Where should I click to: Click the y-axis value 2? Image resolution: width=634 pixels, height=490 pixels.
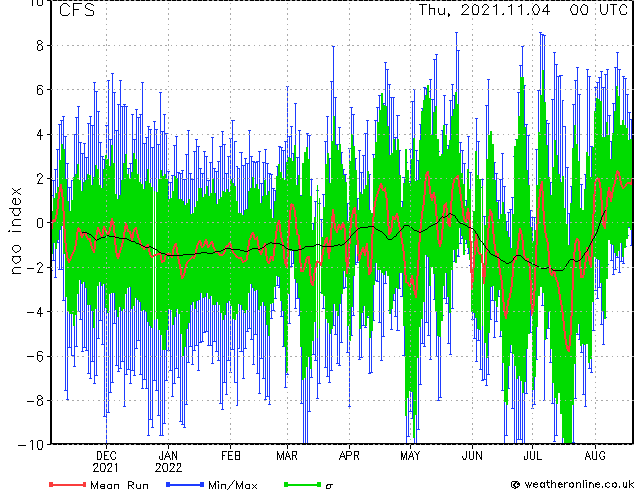pos(40,179)
